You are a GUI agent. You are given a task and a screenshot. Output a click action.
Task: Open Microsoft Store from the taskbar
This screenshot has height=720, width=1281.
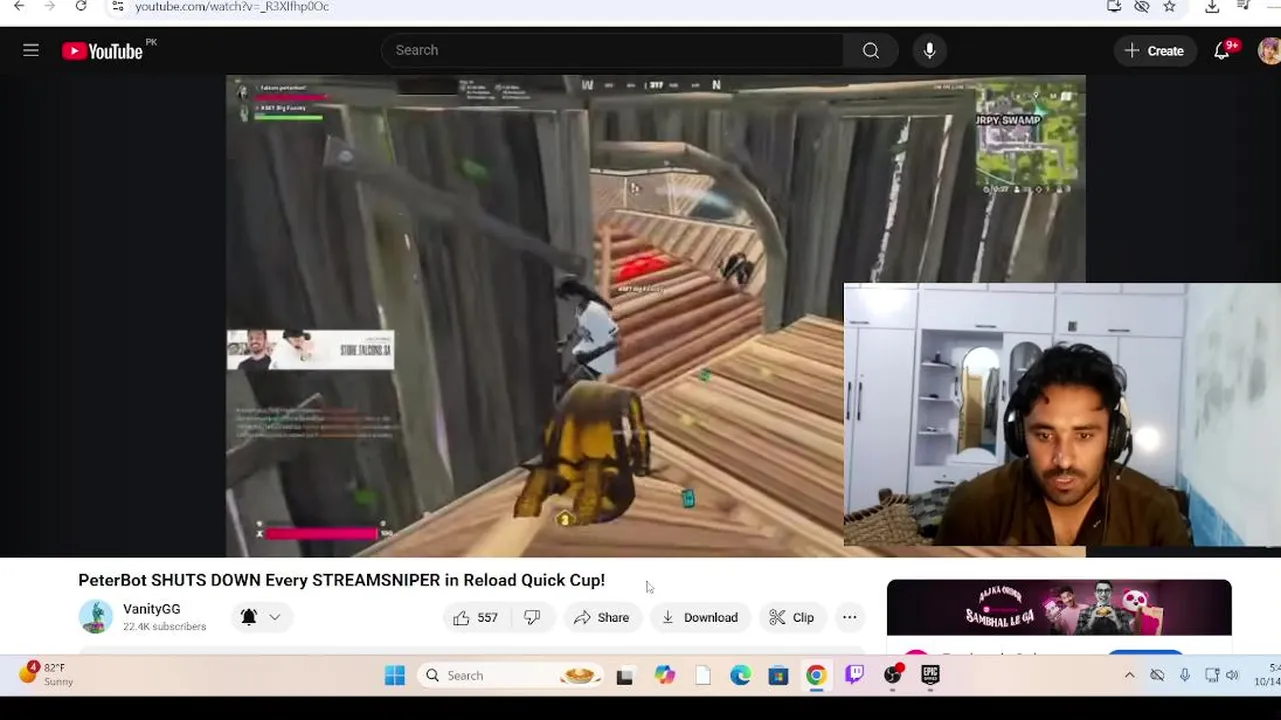pyautogui.click(x=778, y=676)
